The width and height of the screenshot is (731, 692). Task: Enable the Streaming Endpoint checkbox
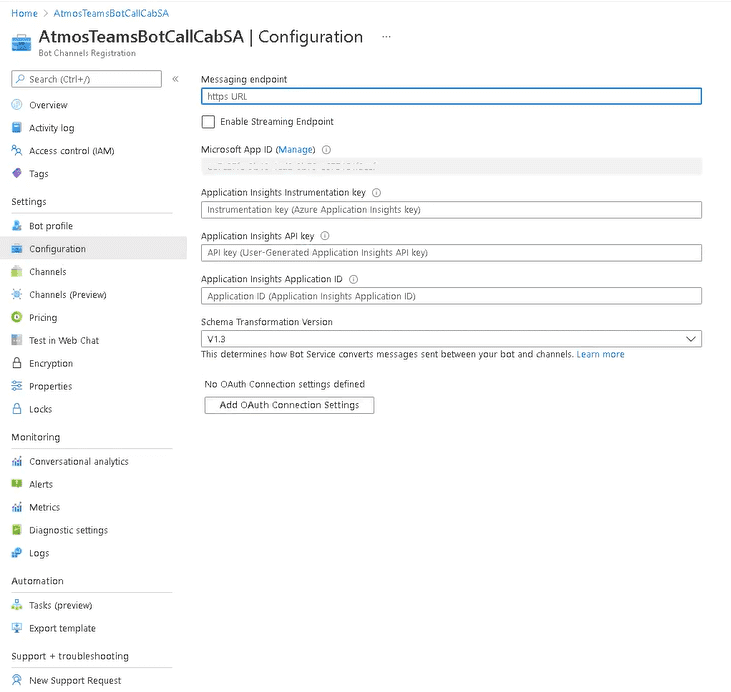point(208,122)
